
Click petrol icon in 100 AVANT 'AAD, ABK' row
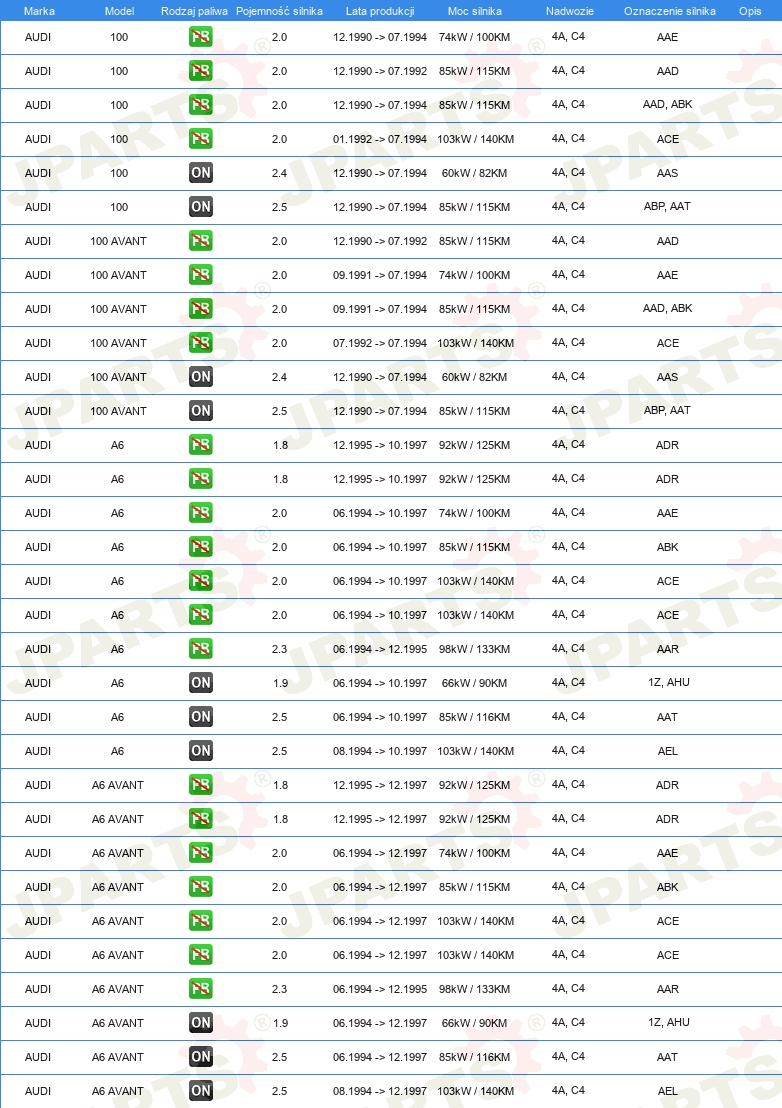[201, 308]
